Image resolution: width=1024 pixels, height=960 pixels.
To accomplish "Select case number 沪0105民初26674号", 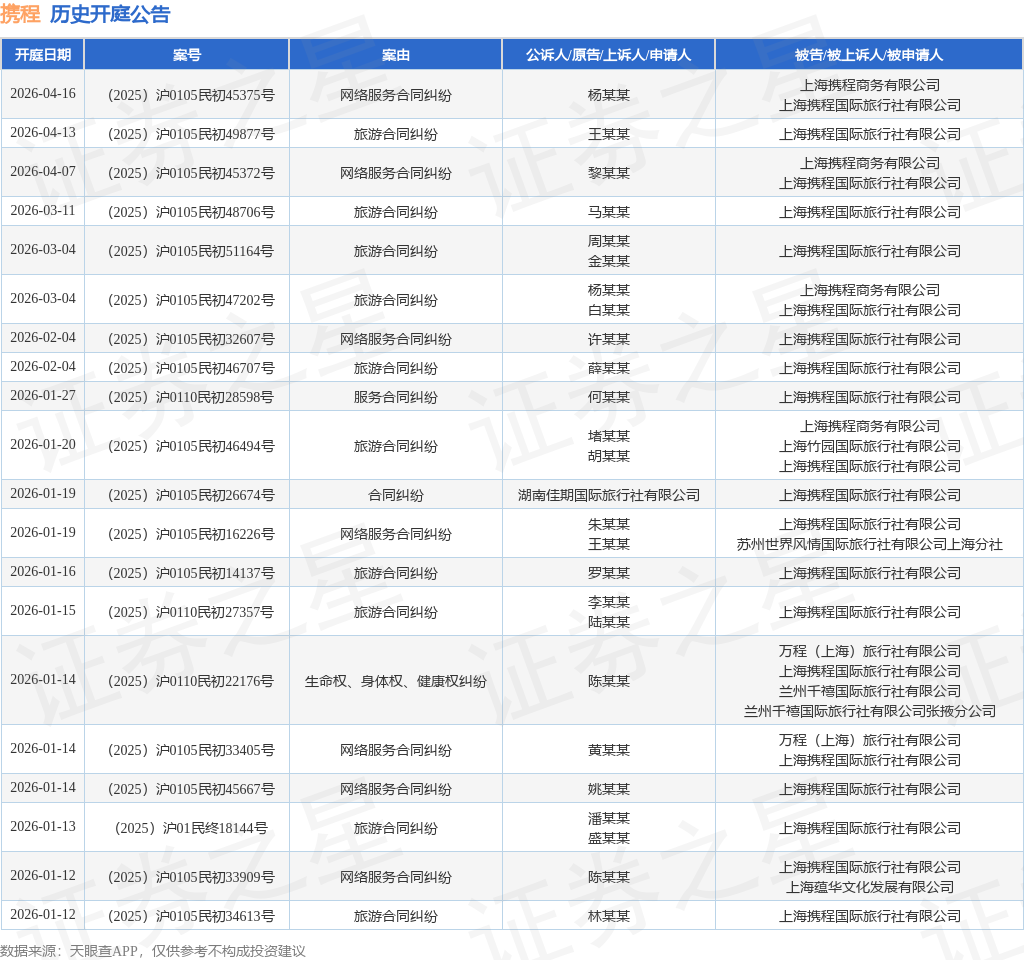I will (x=191, y=495).
